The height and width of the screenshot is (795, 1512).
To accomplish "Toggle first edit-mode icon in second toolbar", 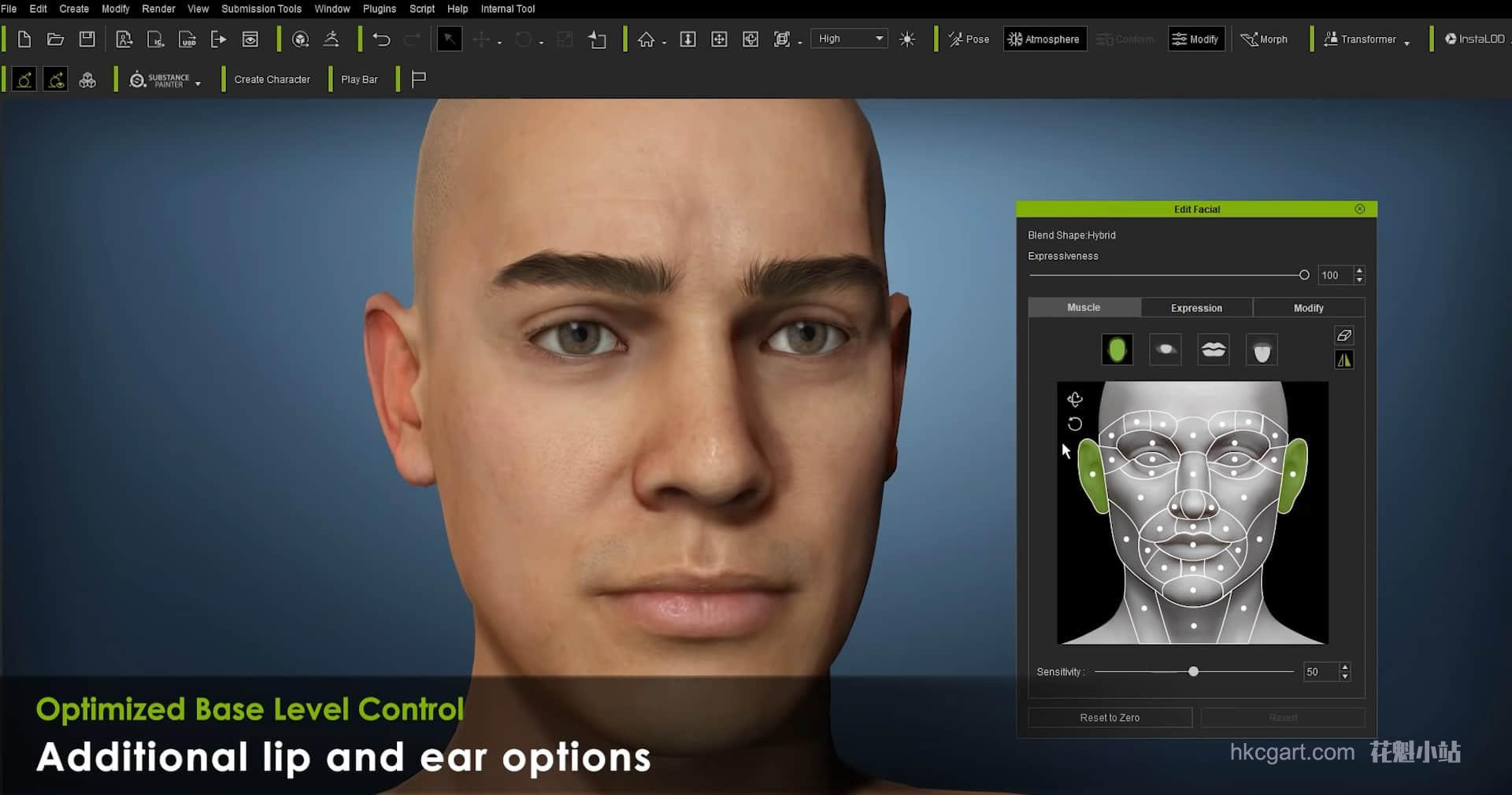I will click(x=24, y=79).
